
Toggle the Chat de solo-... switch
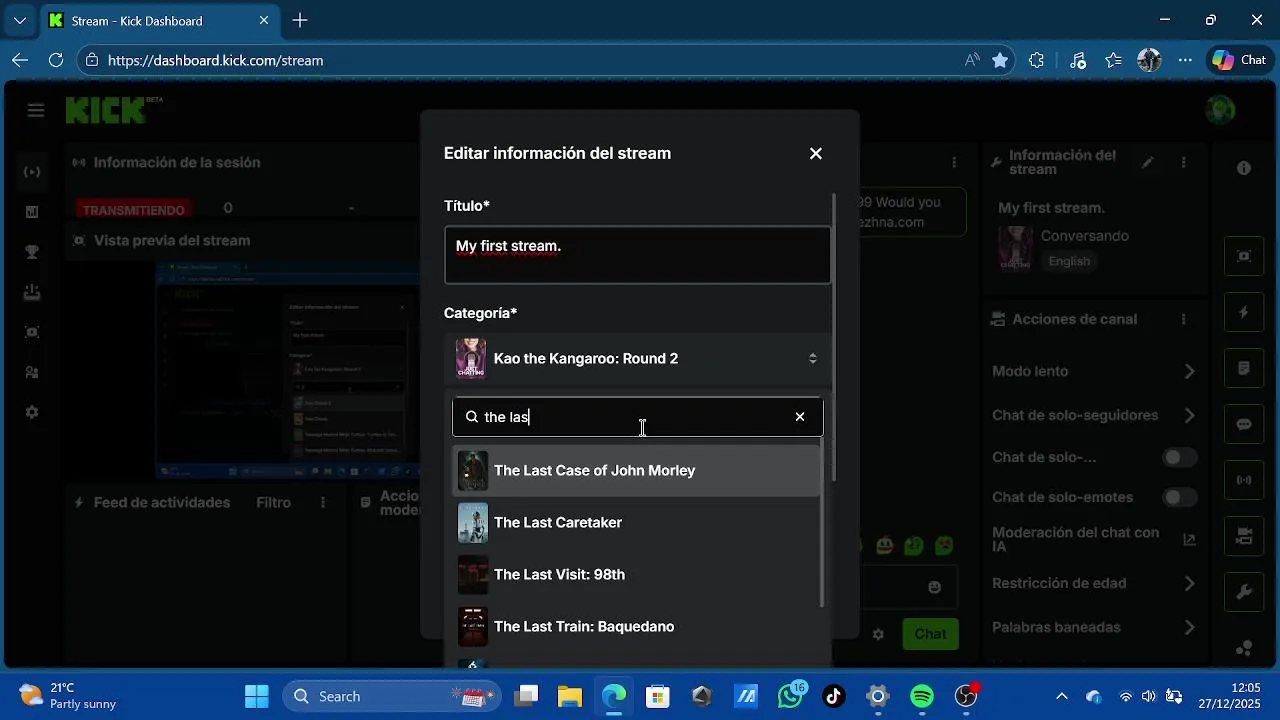point(1180,457)
